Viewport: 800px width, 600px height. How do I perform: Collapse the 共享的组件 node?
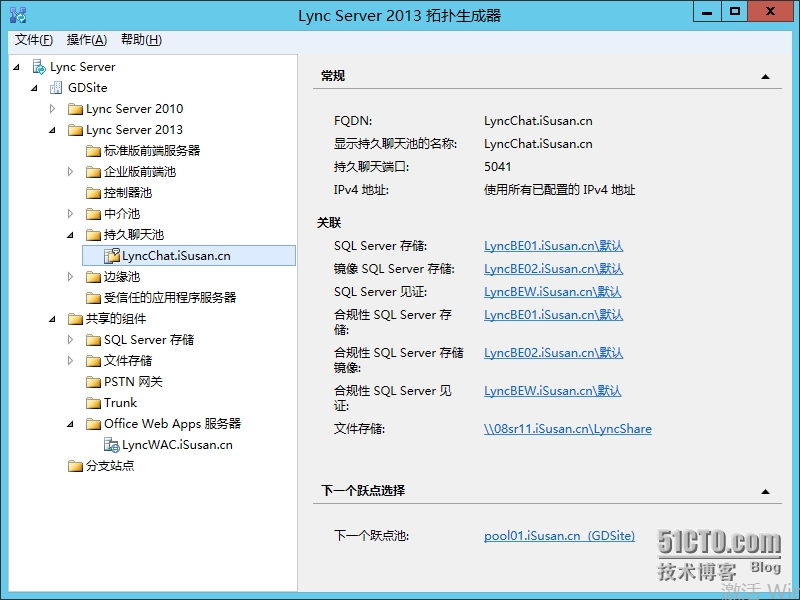[52, 319]
